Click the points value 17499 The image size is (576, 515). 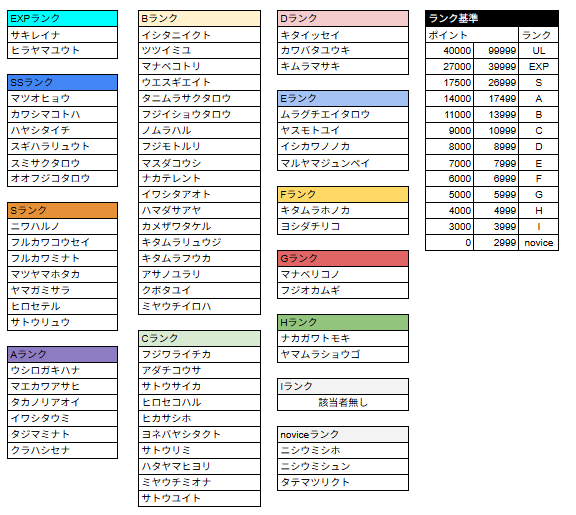(496, 98)
